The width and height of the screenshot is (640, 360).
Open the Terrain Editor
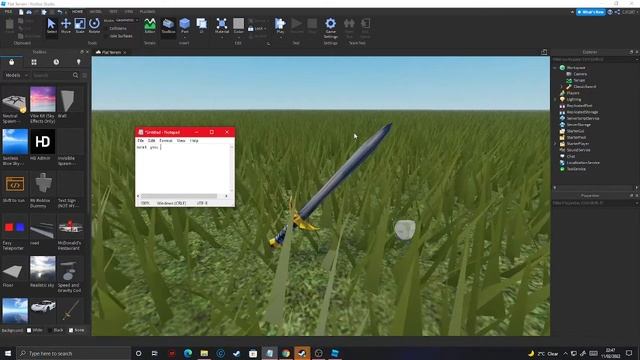click(x=150, y=26)
